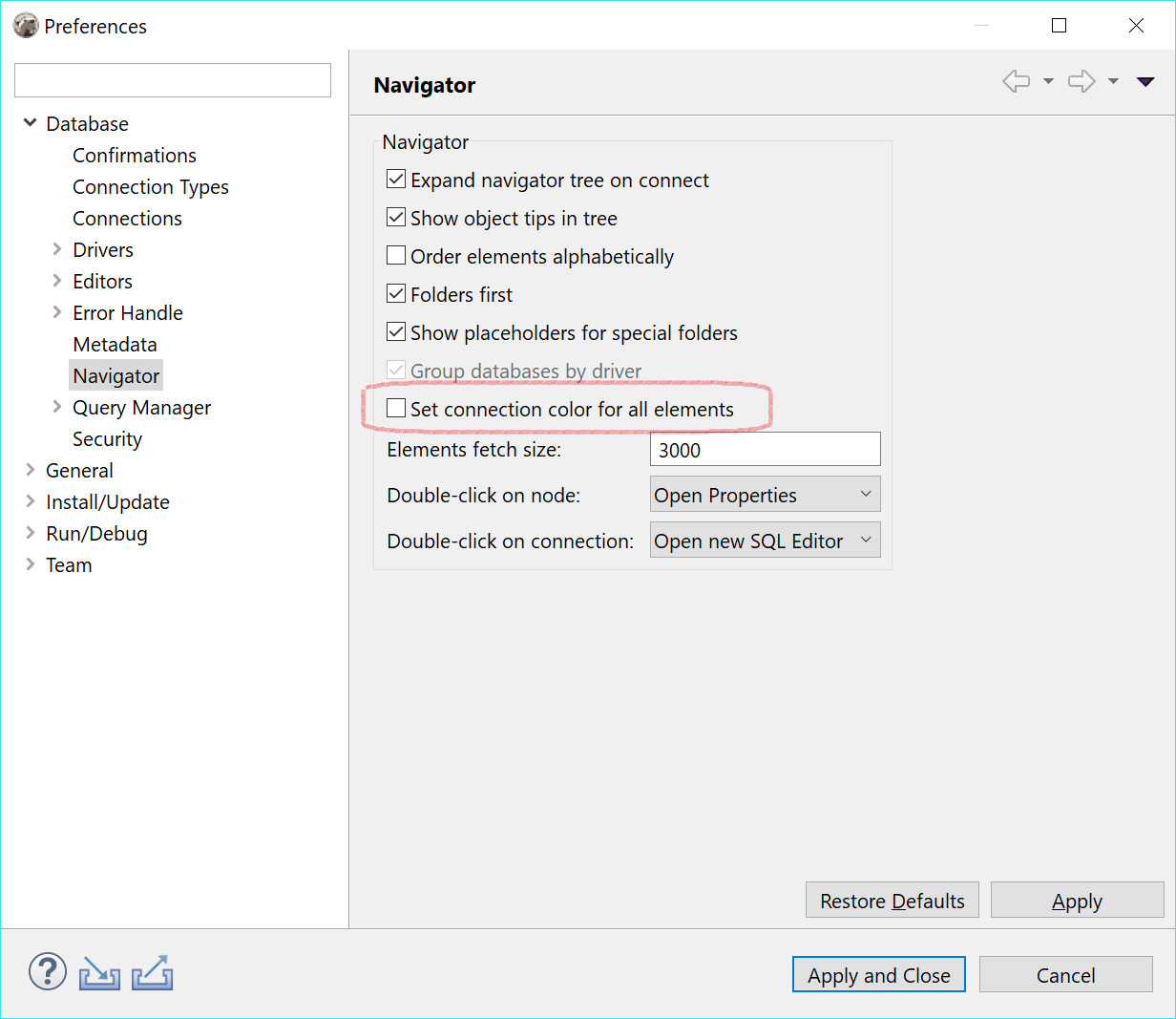This screenshot has width=1176, height=1019.
Task: Click the import preferences icon
Action: (x=99, y=971)
